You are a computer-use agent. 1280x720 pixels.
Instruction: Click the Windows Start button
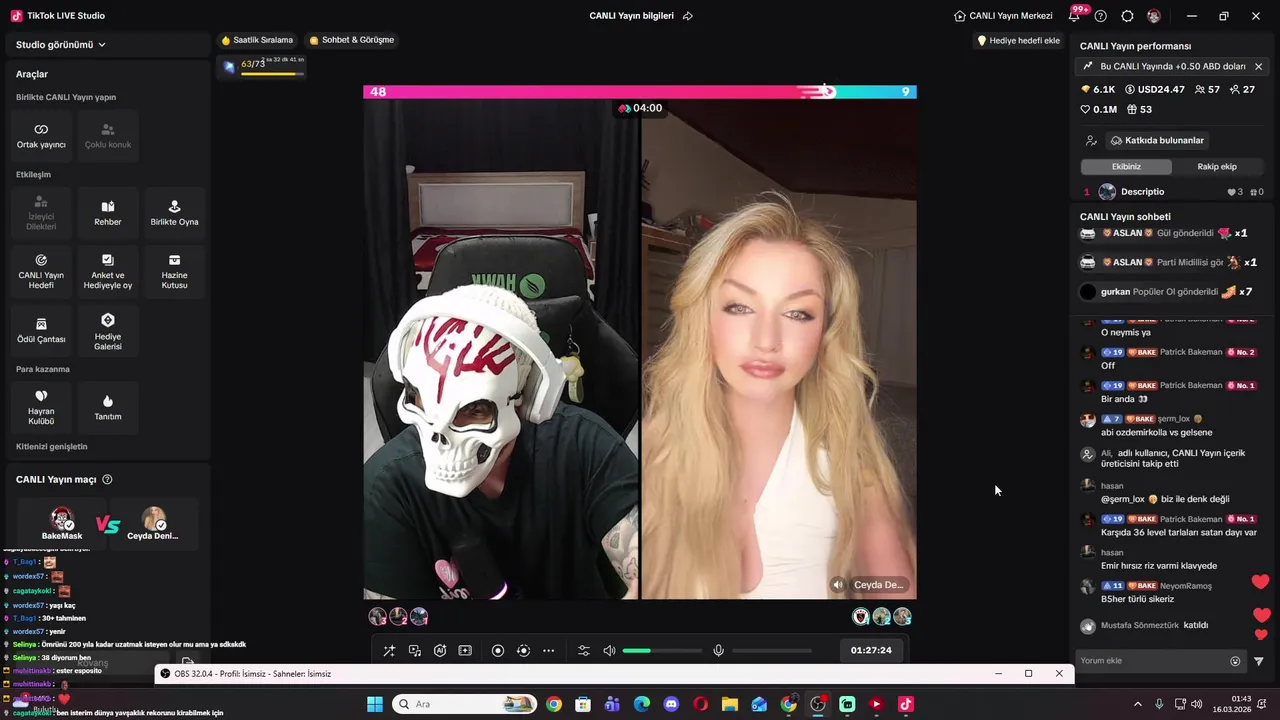pyautogui.click(x=375, y=704)
